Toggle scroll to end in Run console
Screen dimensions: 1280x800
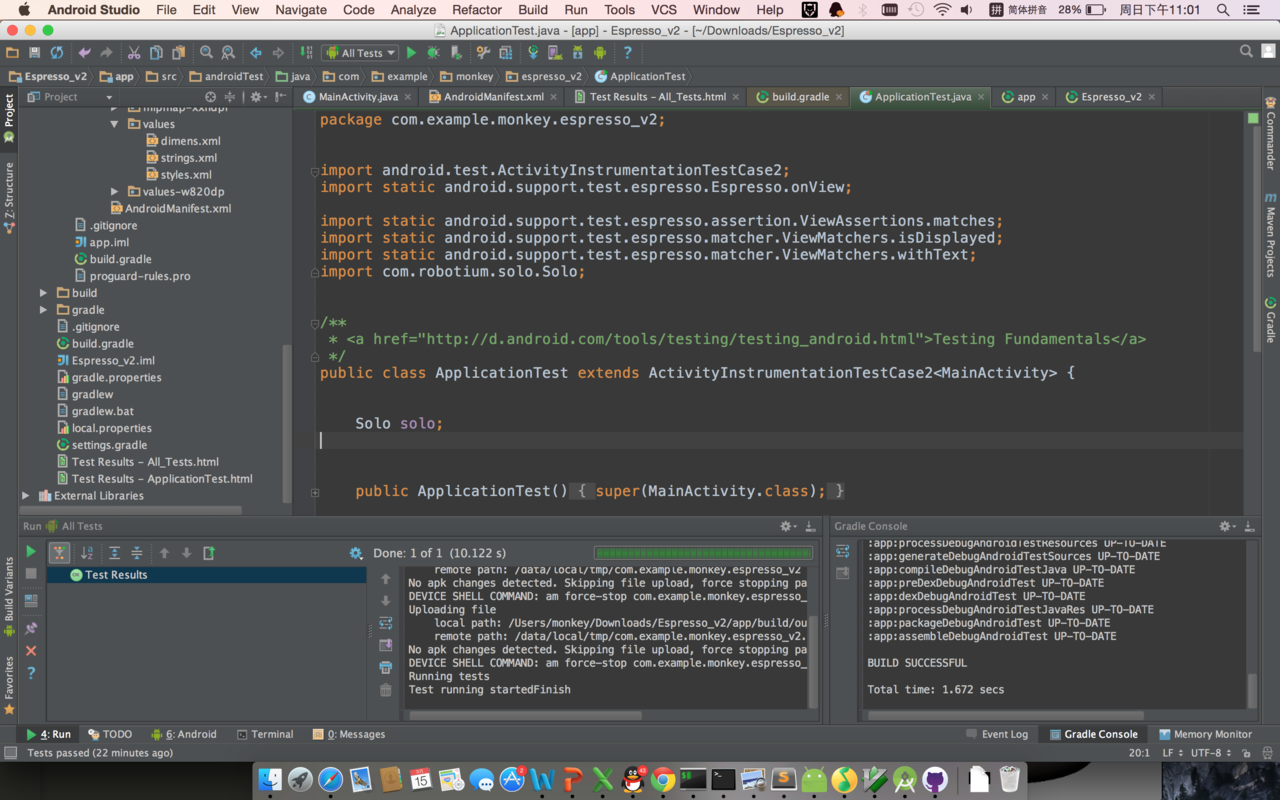[x=386, y=645]
